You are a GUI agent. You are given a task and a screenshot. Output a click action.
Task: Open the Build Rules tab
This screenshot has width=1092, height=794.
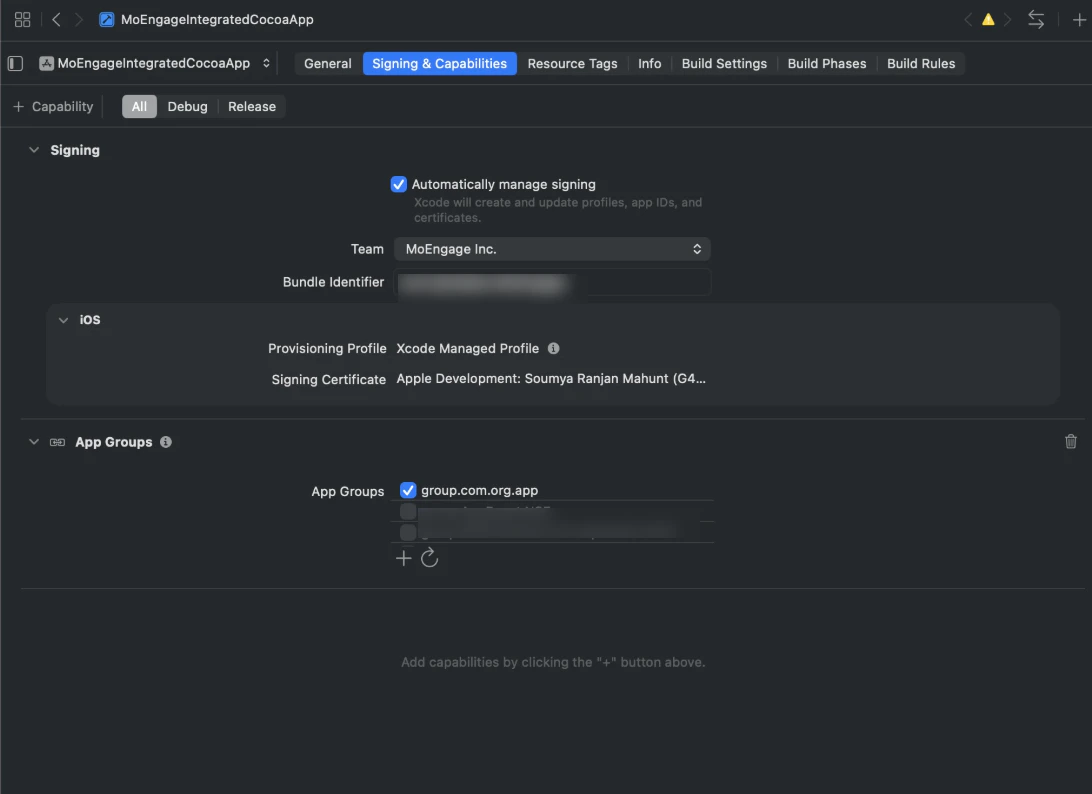921,63
